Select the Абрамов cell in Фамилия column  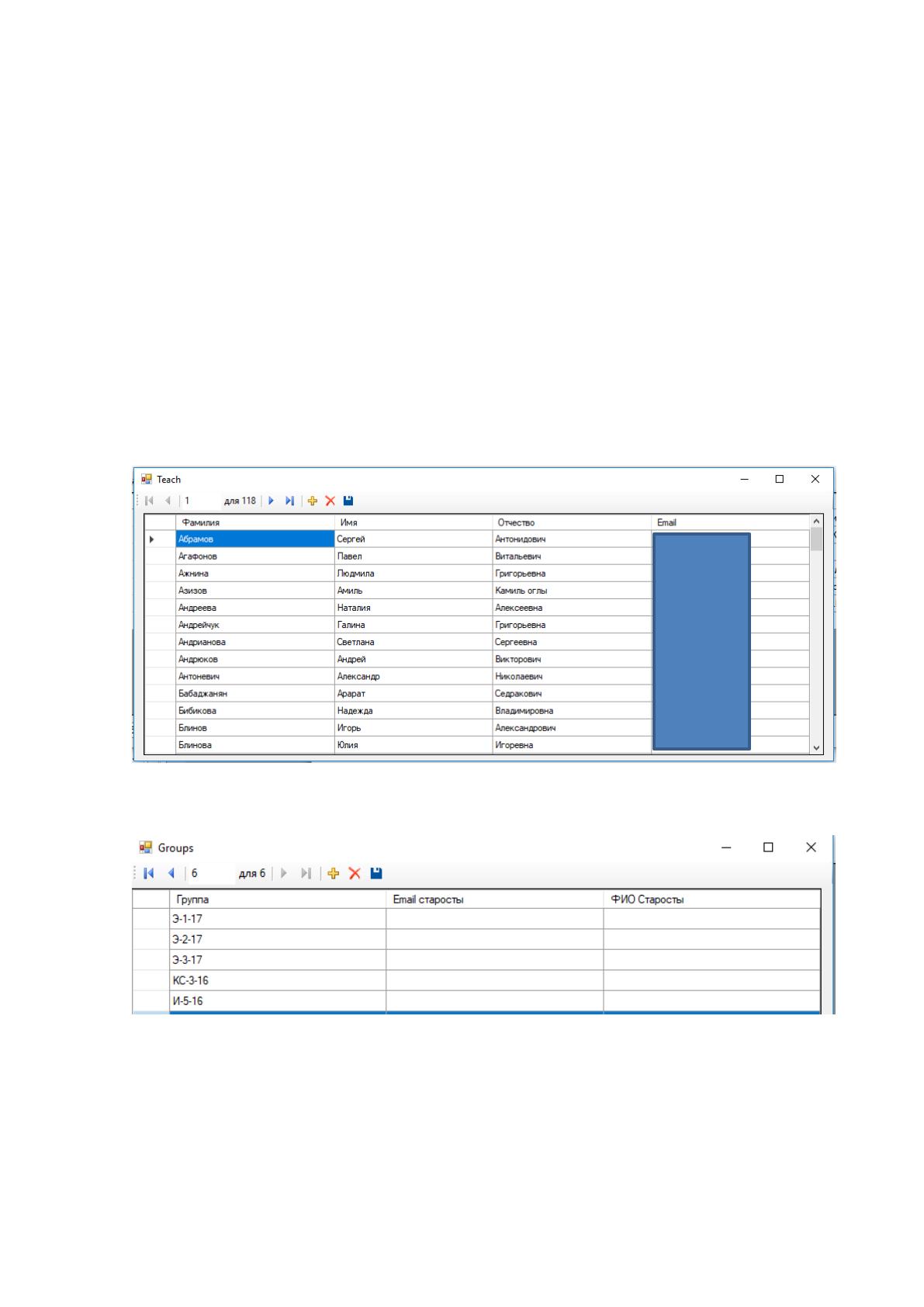click(x=254, y=539)
